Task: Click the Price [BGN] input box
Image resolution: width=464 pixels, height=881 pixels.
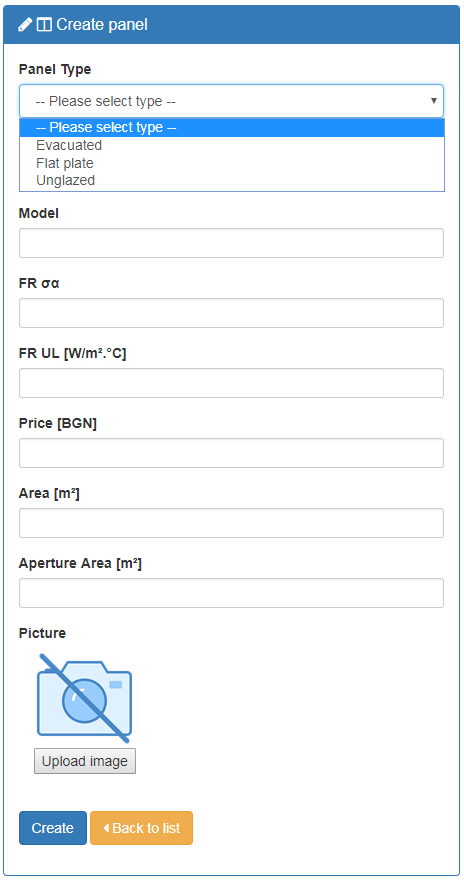Action: [231, 453]
